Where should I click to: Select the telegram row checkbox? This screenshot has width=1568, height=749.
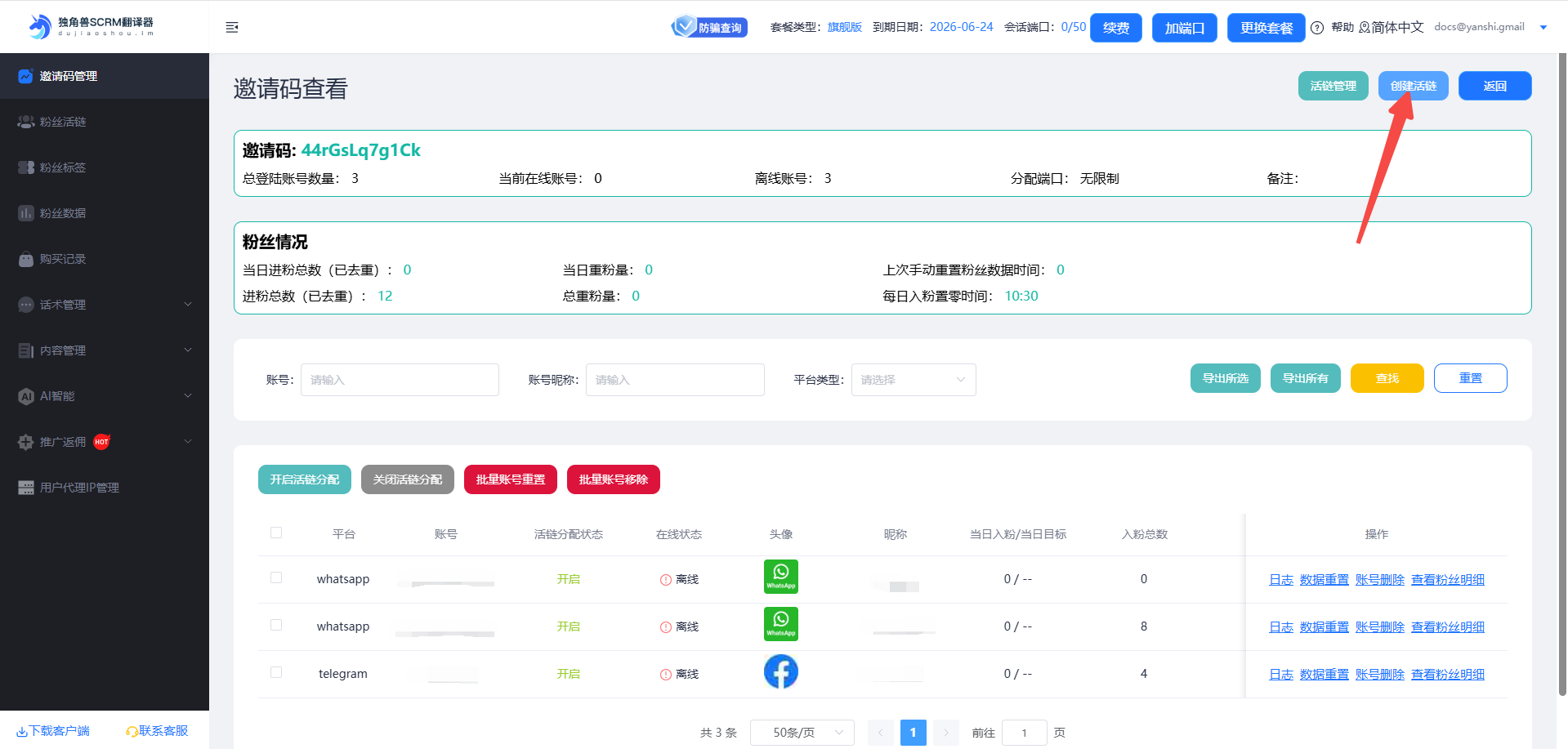tap(276, 672)
